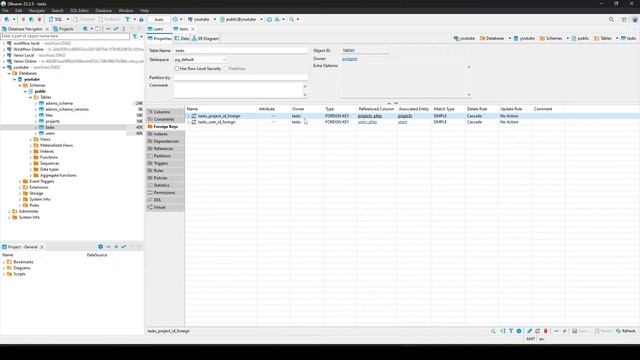This screenshot has width=640, height=360.
Task: Select the adonis_schema table
Action: point(59,103)
